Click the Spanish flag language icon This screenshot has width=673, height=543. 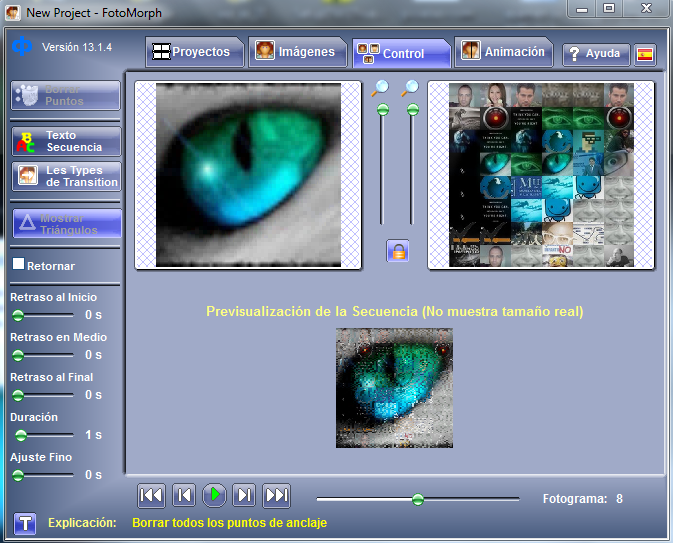tap(645, 54)
